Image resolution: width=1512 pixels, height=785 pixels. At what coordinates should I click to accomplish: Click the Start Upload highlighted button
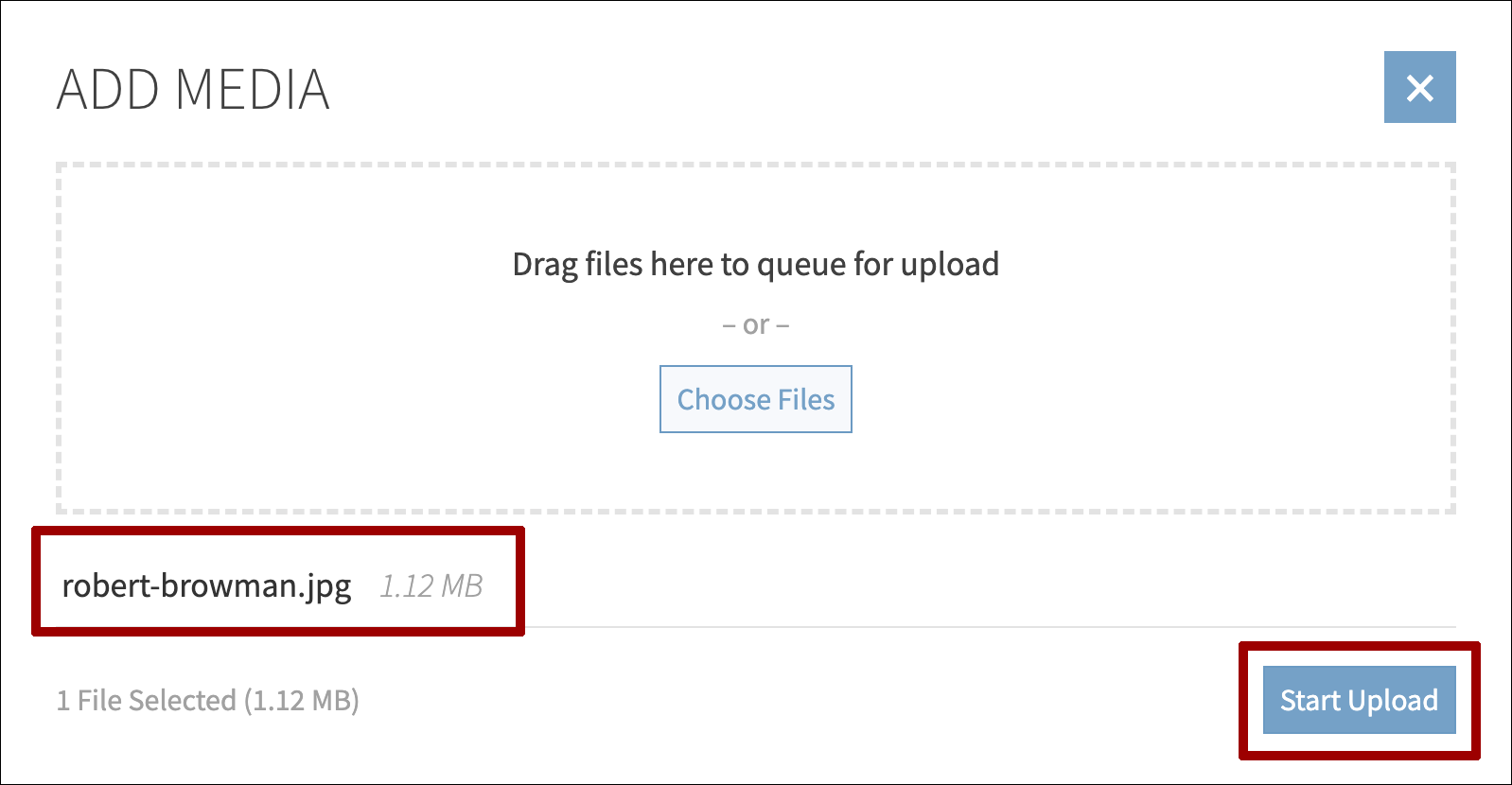(x=1359, y=701)
